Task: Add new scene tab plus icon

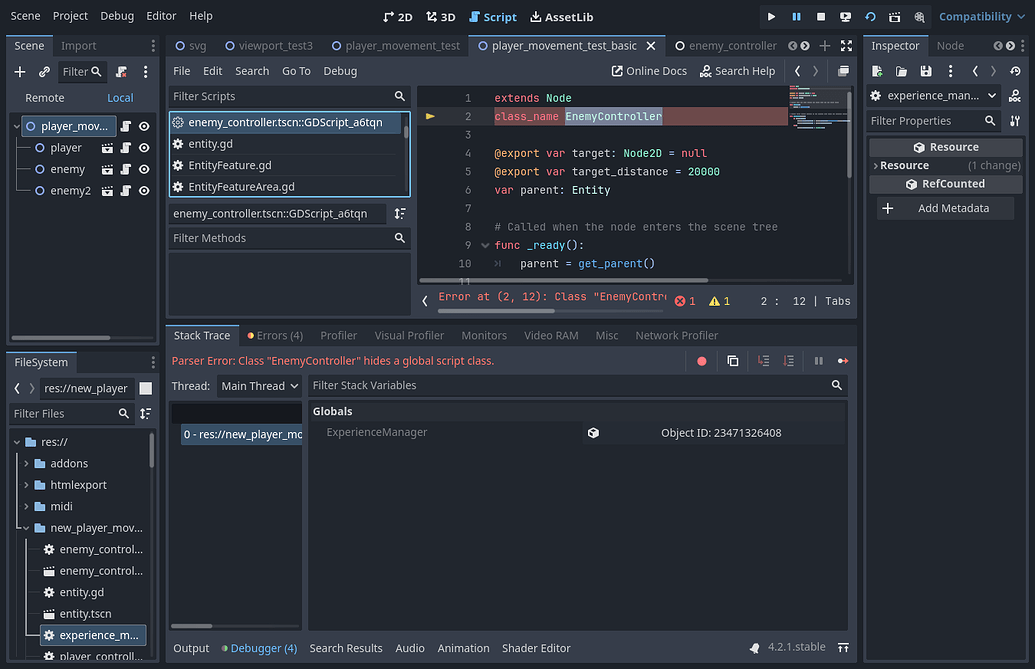Action: [824, 46]
